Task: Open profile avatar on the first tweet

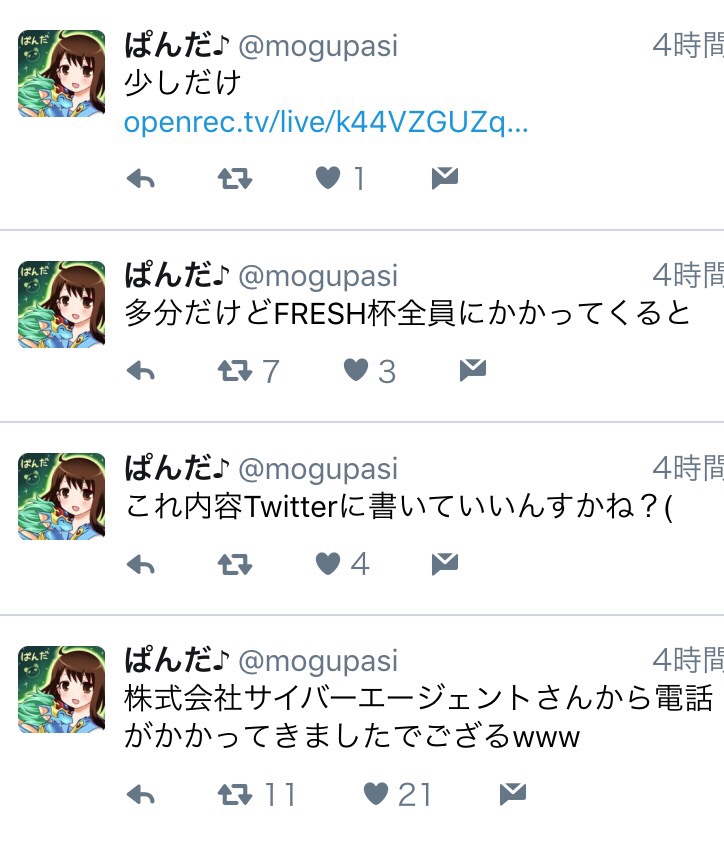Action: (61, 74)
